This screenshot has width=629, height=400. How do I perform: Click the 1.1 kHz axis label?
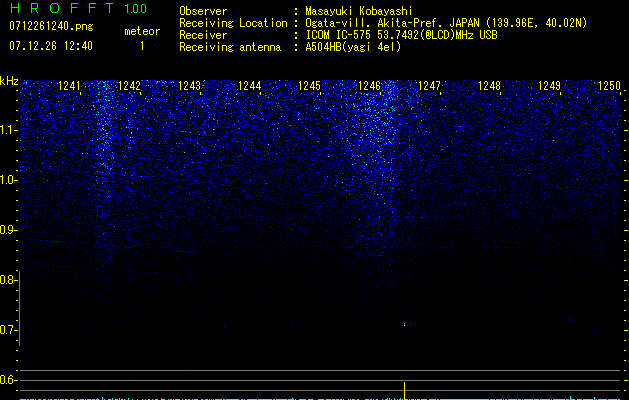8,130
